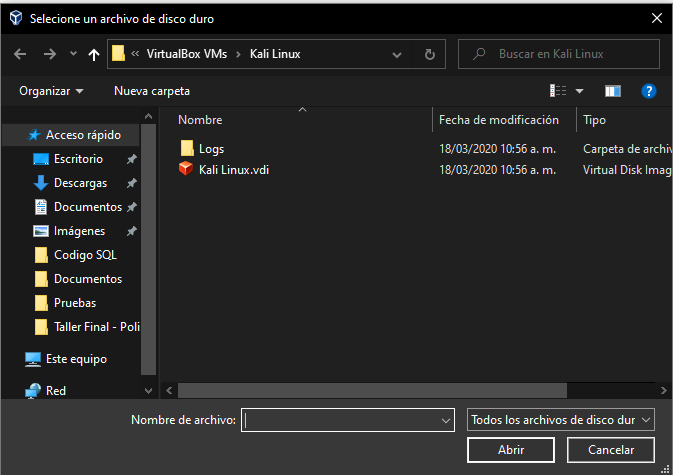Create a folder with Nueva carpeta

coord(152,91)
